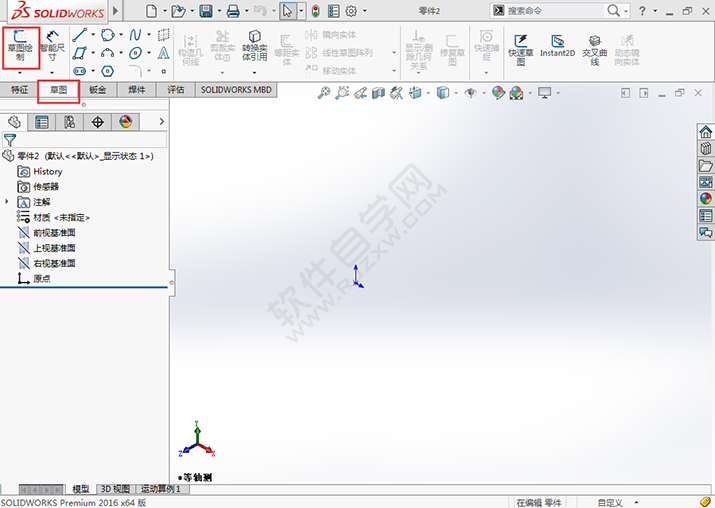
Task: Click the FeatureManager filter funnel icon
Action: pyautogui.click(x=10, y=141)
